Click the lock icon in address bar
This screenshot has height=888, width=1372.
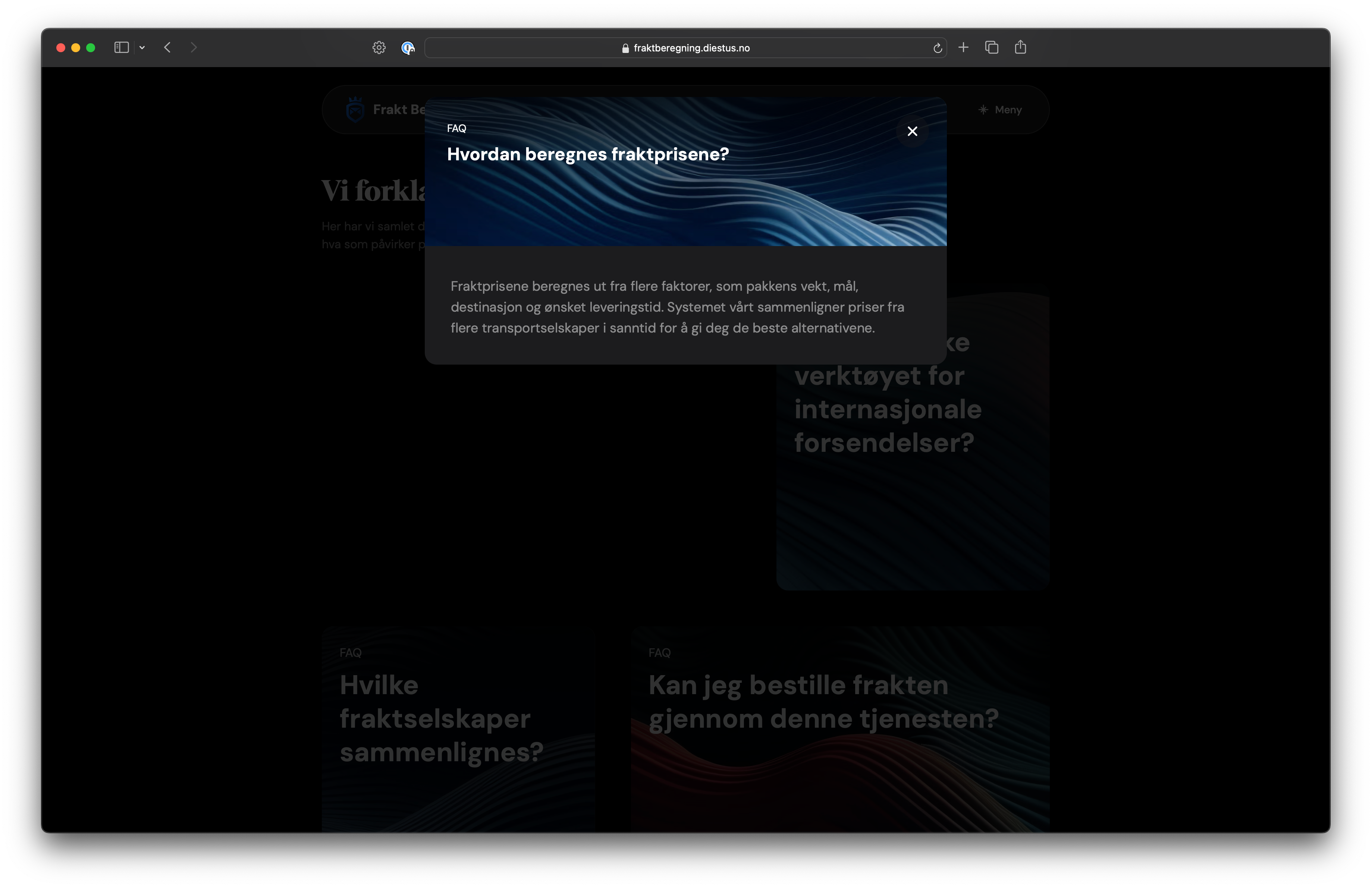pyautogui.click(x=625, y=48)
